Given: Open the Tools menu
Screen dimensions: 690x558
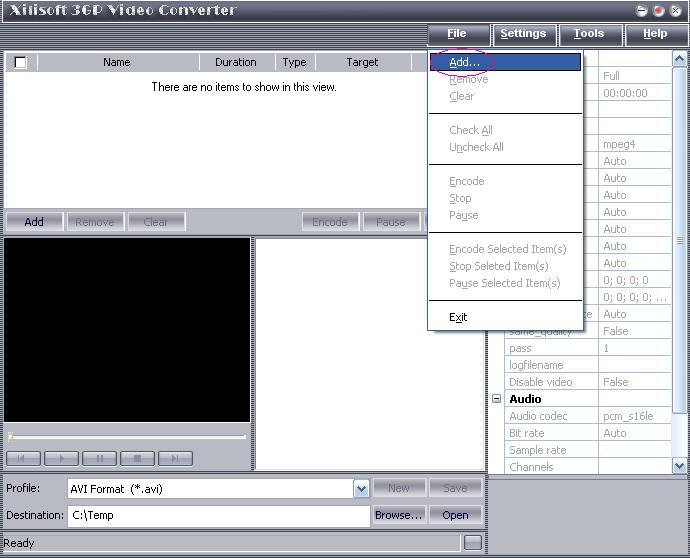Looking at the screenshot, I should coord(588,34).
